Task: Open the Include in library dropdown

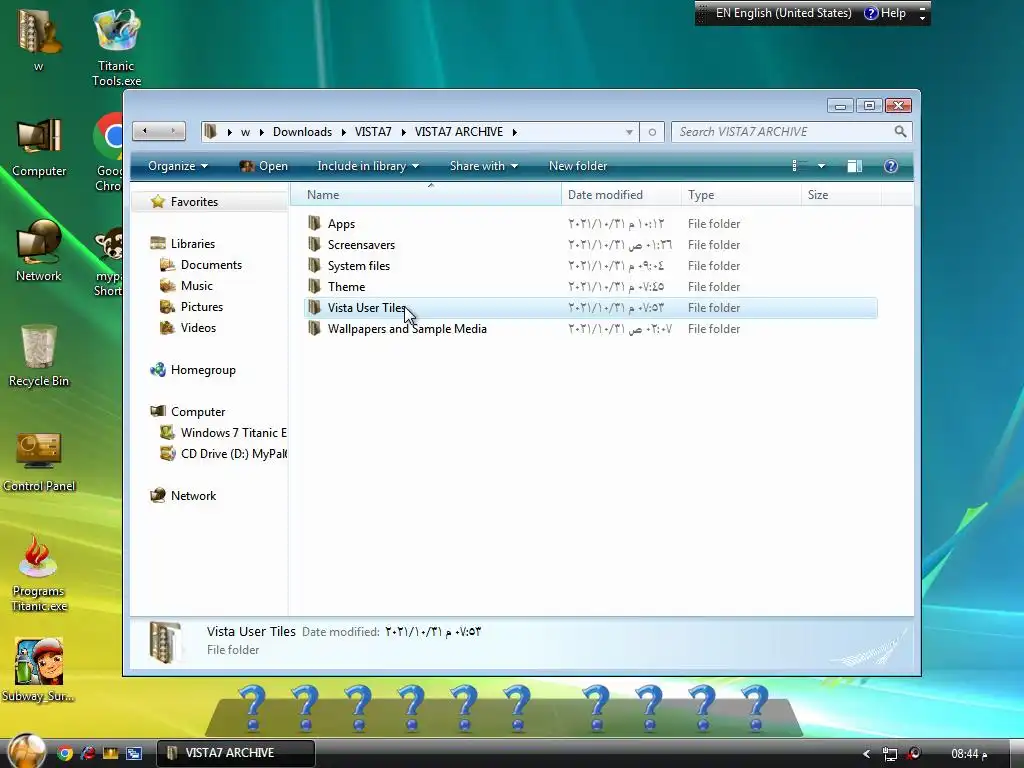Action: point(368,166)
